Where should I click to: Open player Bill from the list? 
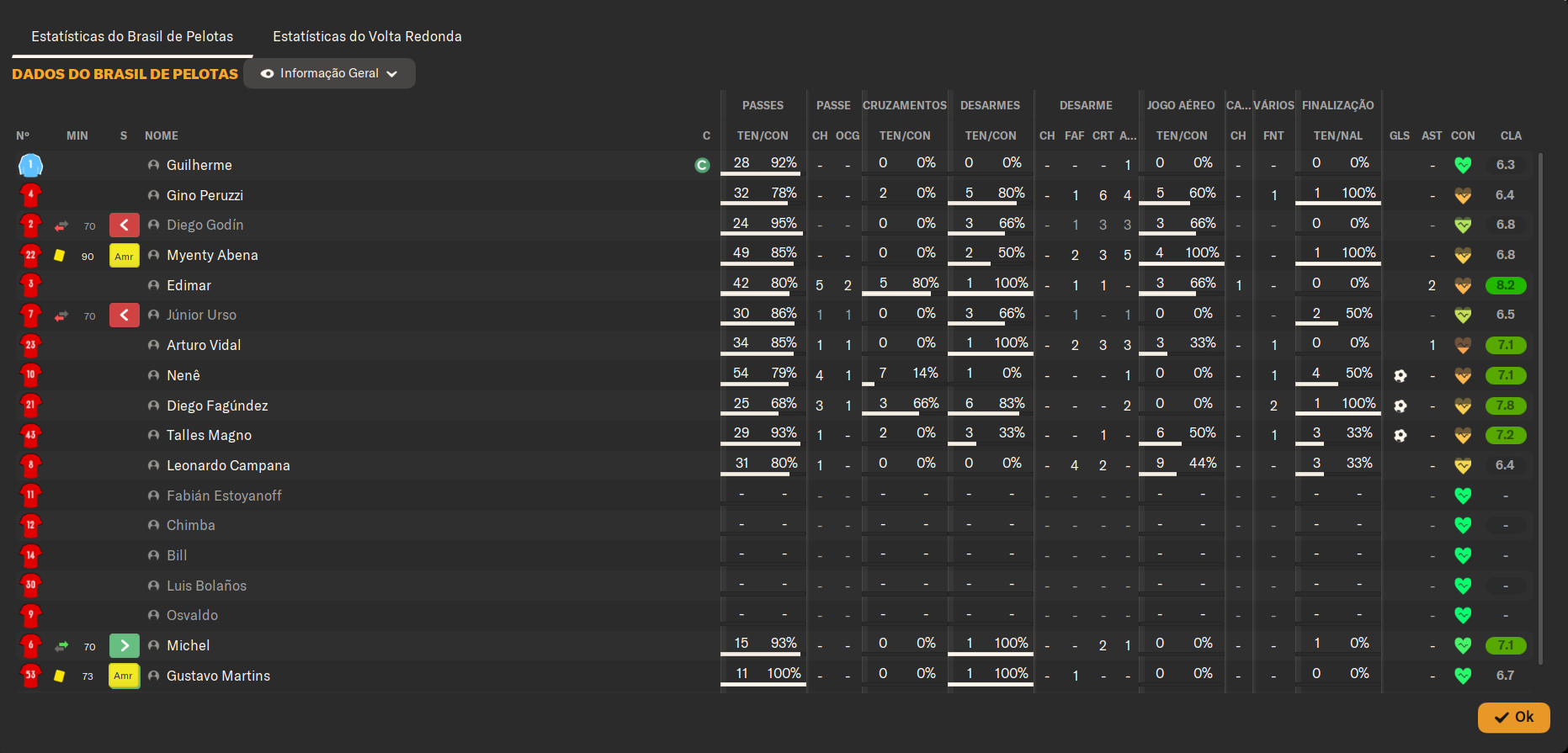tap(177, 555)
